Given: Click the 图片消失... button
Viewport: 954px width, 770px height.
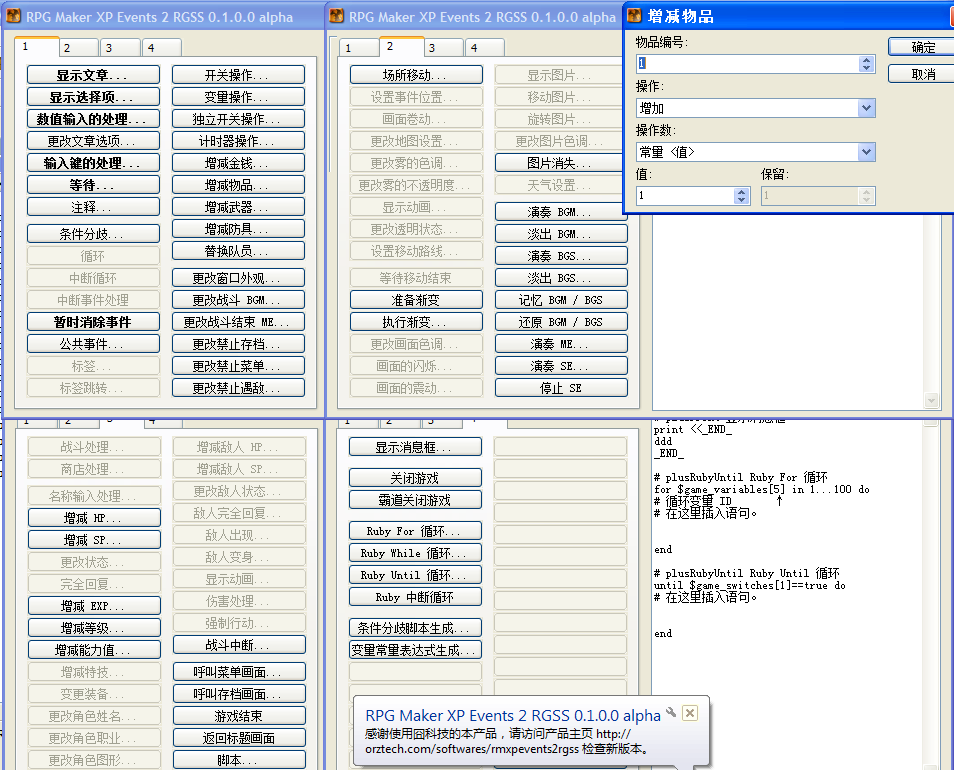Looking at the screenshot, I should click(x=561, y=163).
